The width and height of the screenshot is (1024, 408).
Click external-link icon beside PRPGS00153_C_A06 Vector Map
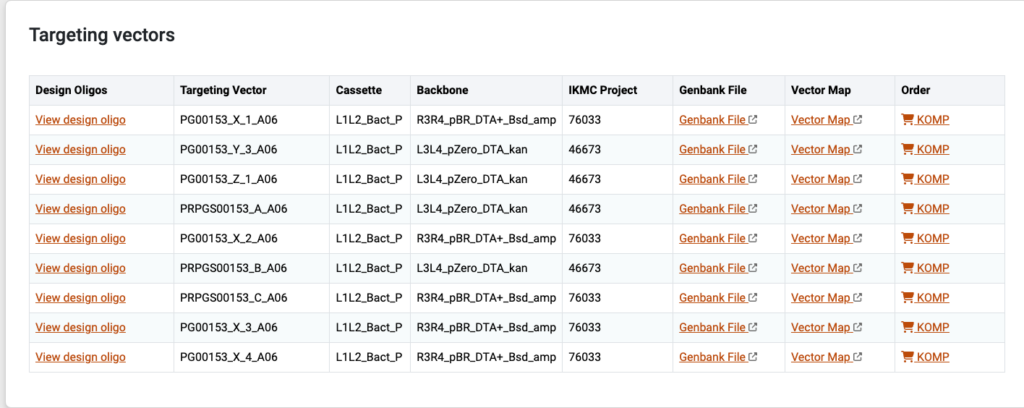tap(857, 298)
